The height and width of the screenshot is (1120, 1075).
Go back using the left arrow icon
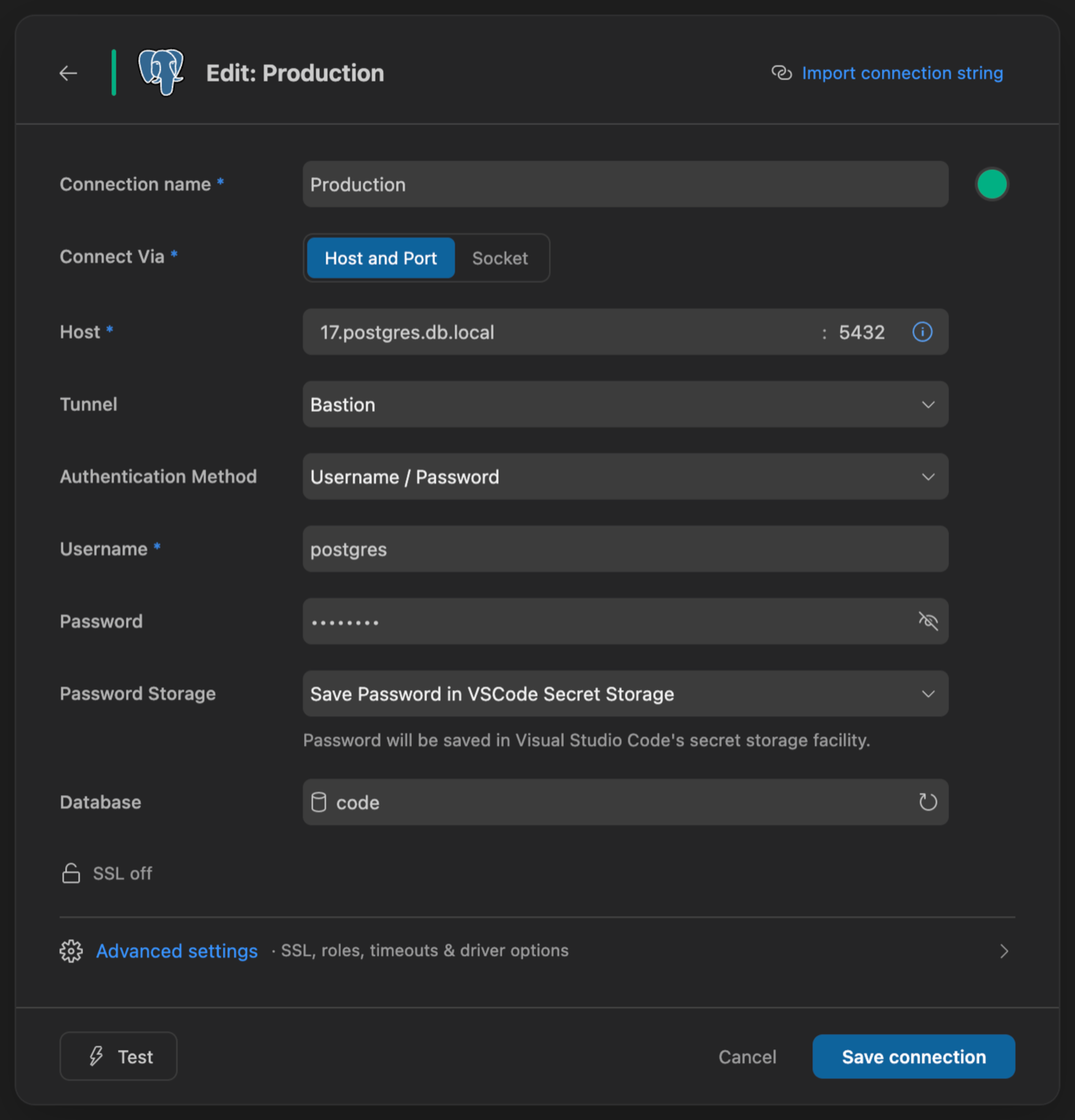[x=68, y=73]
